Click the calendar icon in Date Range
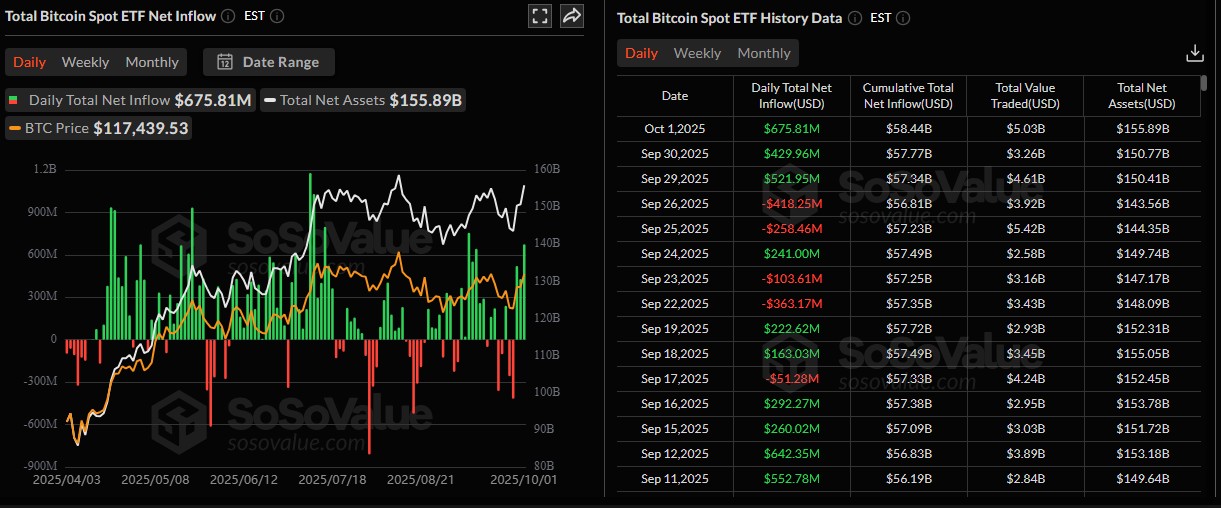Screen dimensions: 1221x508 pos(225,62)
